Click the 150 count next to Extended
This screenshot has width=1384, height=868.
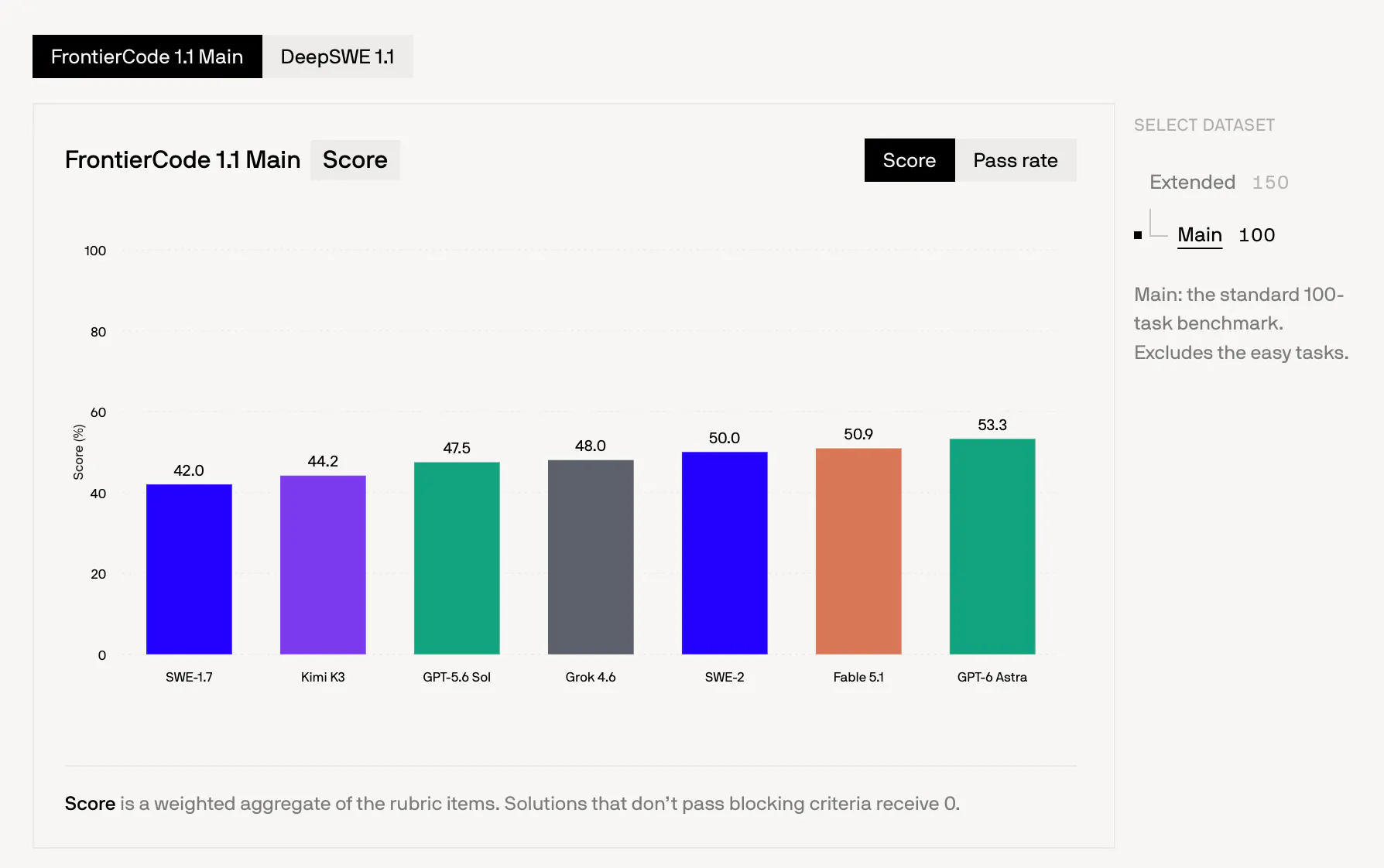point(1270,183)
